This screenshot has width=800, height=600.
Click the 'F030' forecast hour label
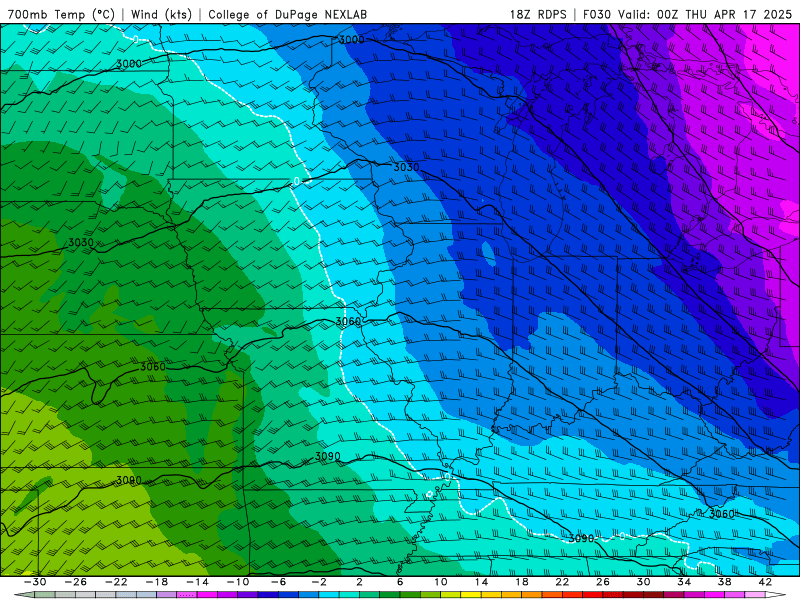click(x=597, y=14)
